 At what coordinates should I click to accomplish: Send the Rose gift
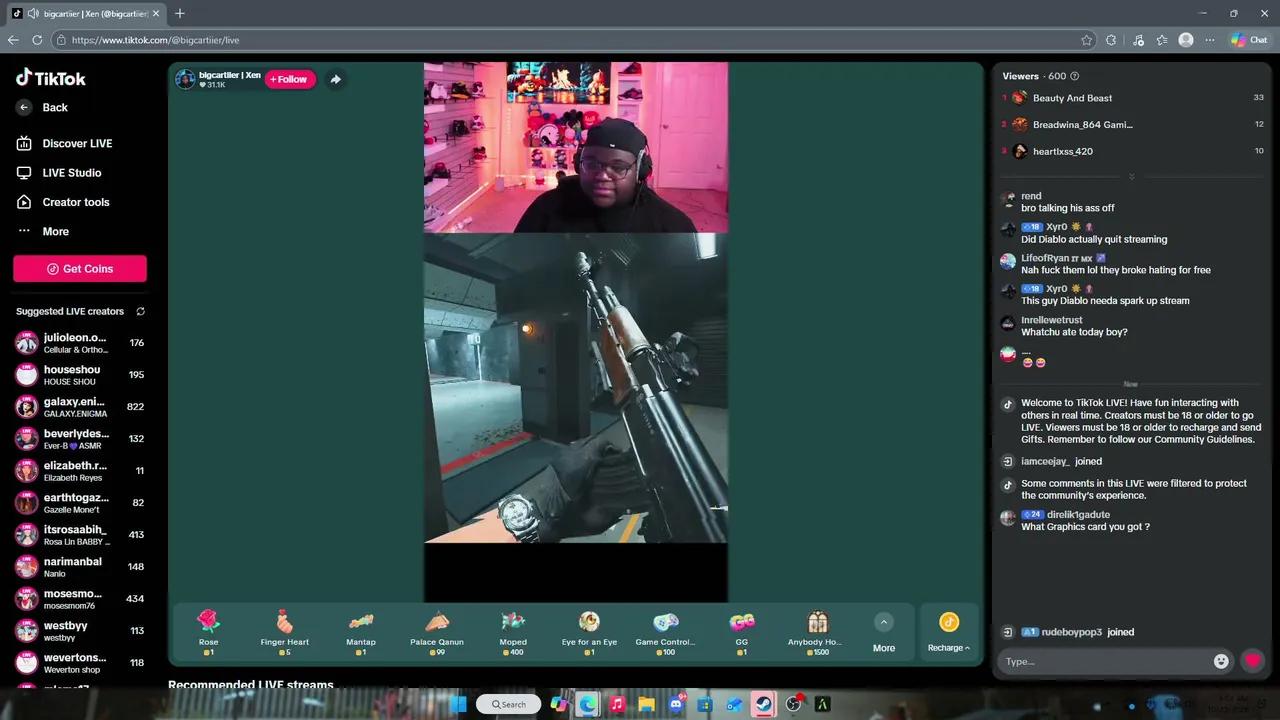(208, 632)
